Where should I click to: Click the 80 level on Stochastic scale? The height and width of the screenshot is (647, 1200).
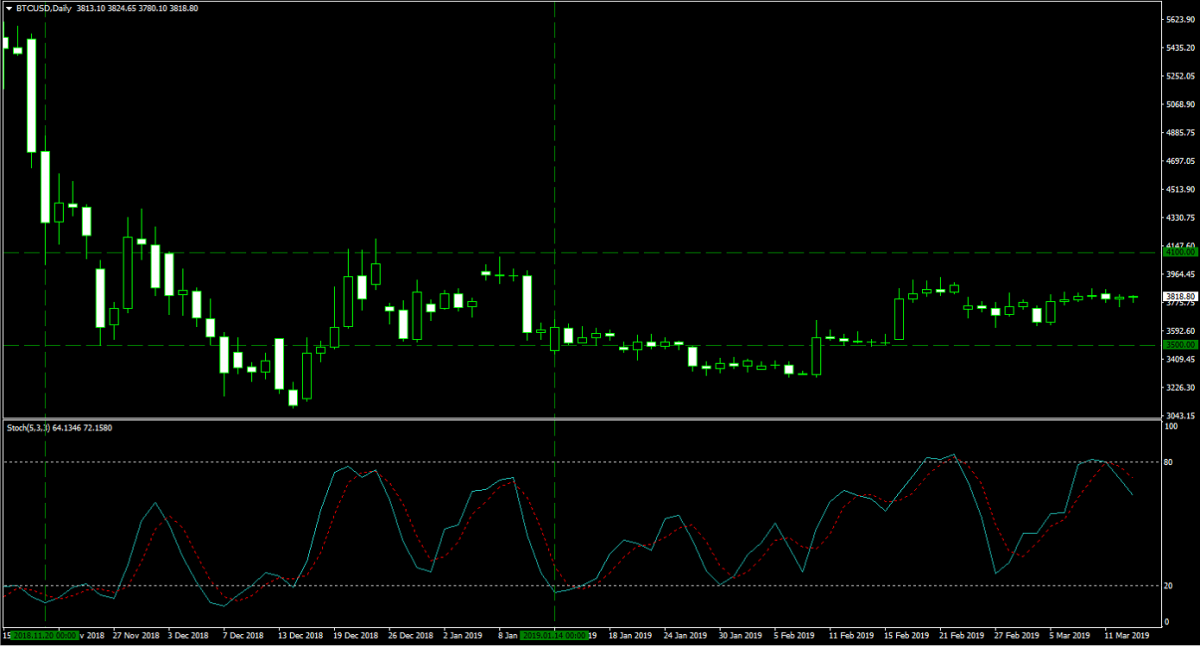[x=1169, y=462]
